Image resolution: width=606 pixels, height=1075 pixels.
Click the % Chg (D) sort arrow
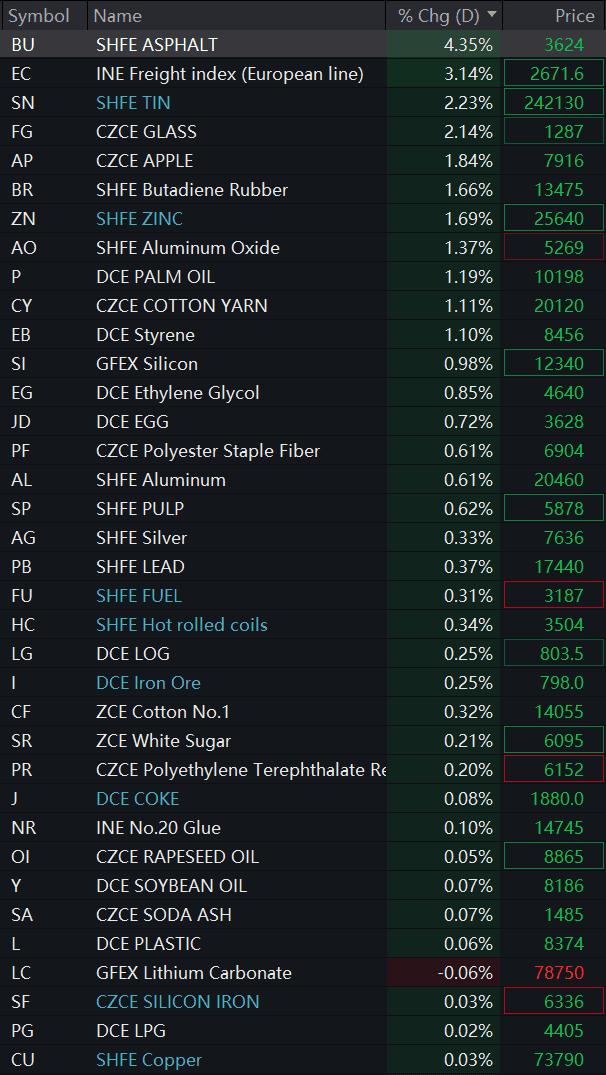click(x=492, y=15)
